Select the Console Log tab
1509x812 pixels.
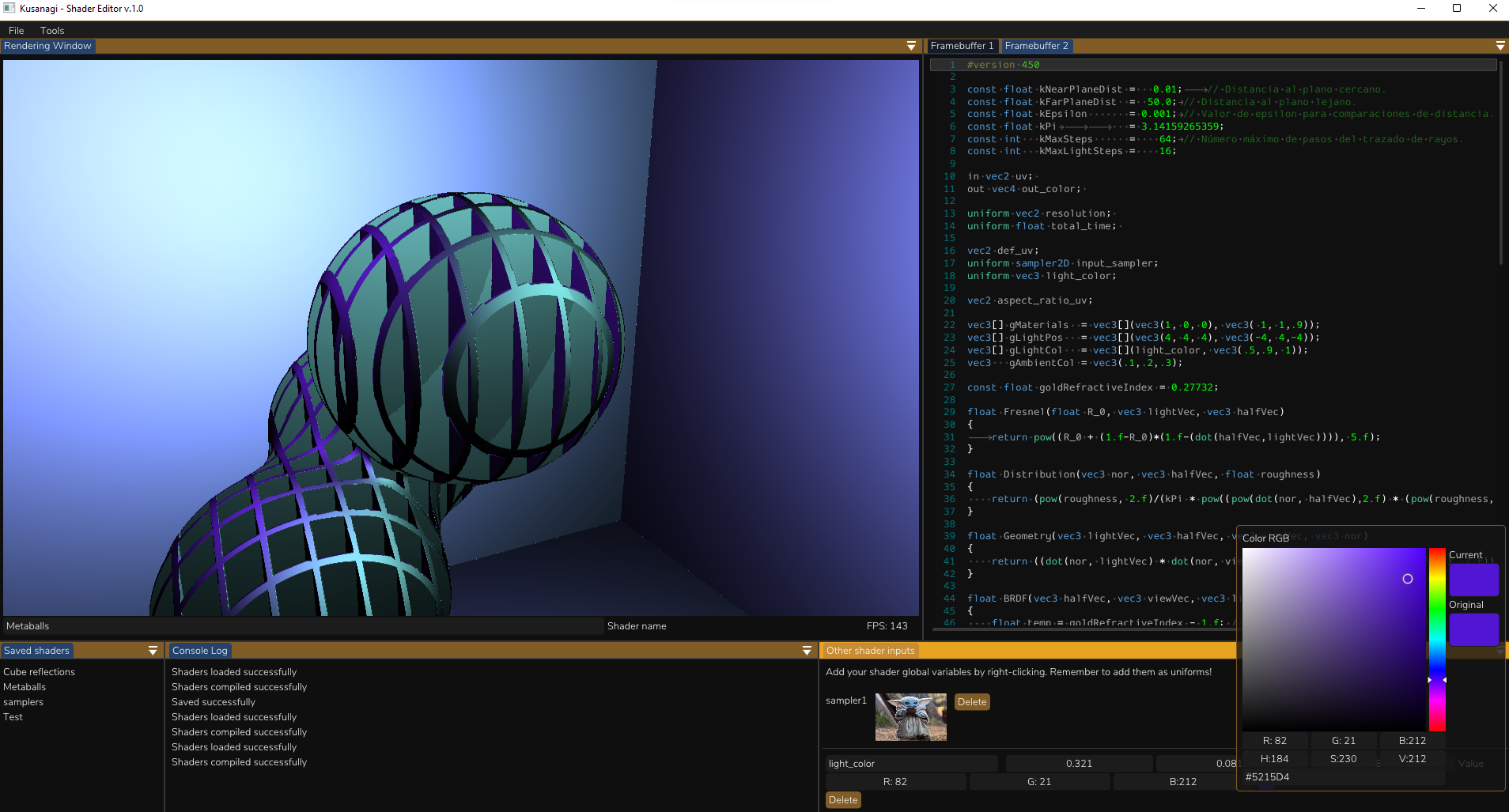pos(200,651)
